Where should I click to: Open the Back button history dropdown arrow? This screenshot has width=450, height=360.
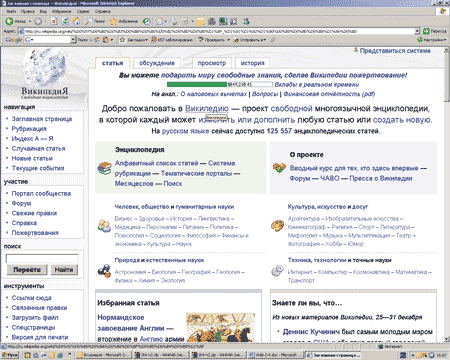tap(29, 22)
